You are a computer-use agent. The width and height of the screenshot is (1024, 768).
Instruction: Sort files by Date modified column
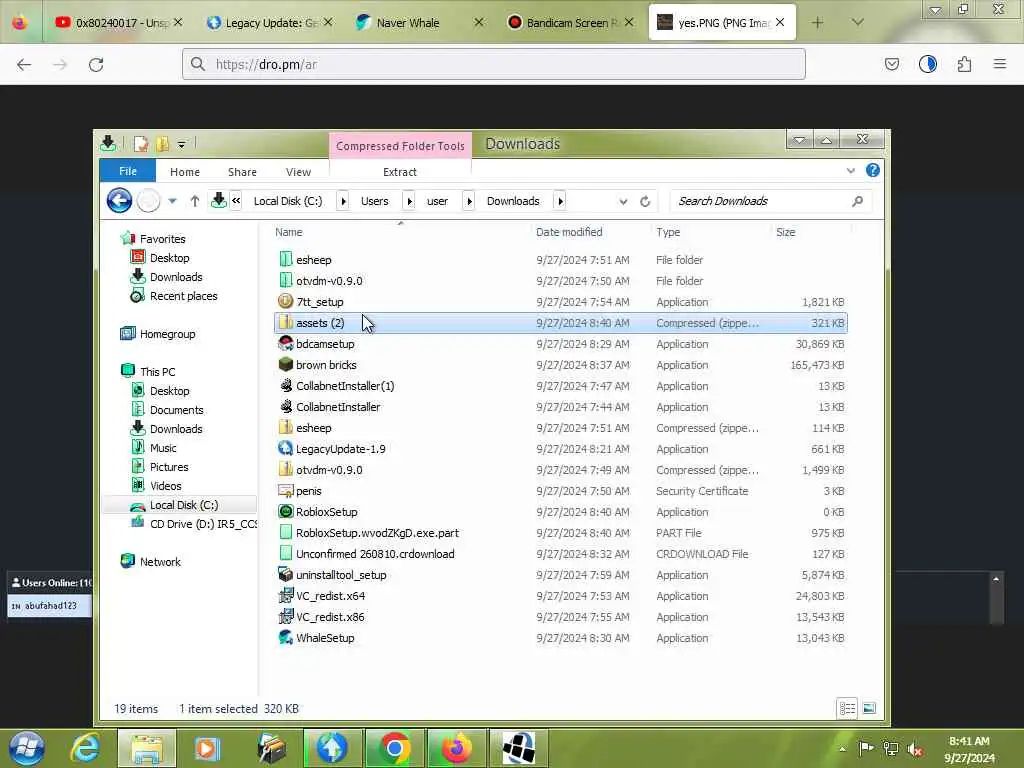tap(569, 232)
